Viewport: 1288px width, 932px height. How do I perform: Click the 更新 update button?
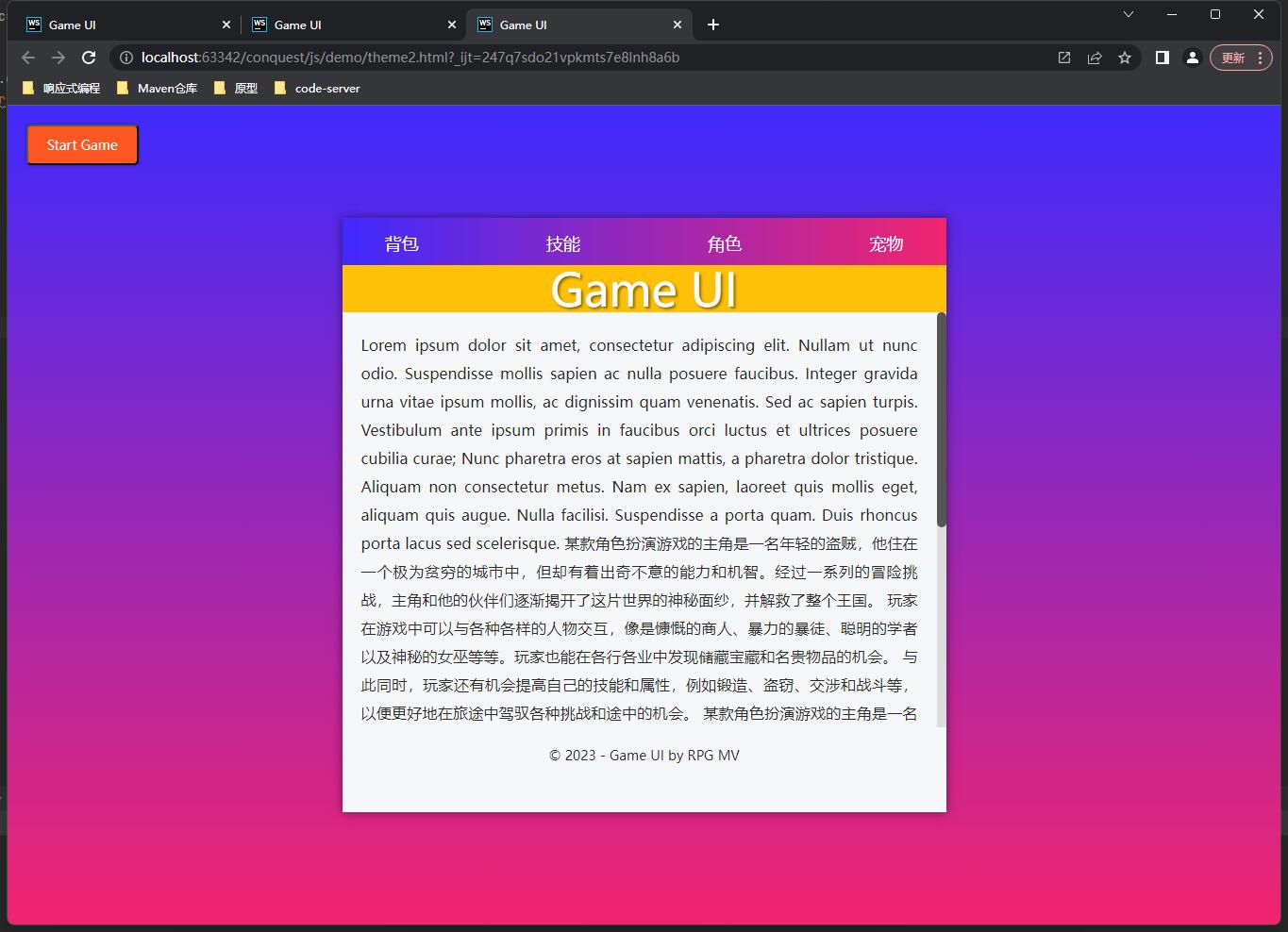(1233, 58)
